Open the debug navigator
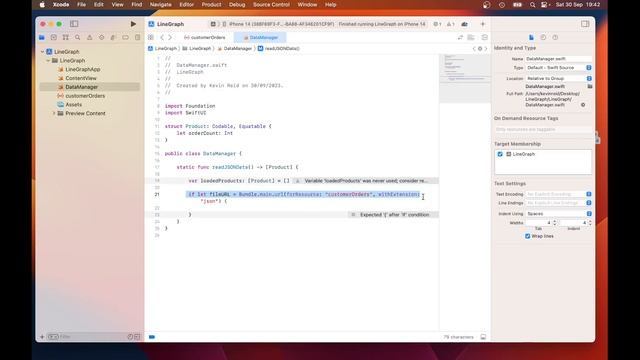Screen dimensions: 640x360 click(113, 38)
